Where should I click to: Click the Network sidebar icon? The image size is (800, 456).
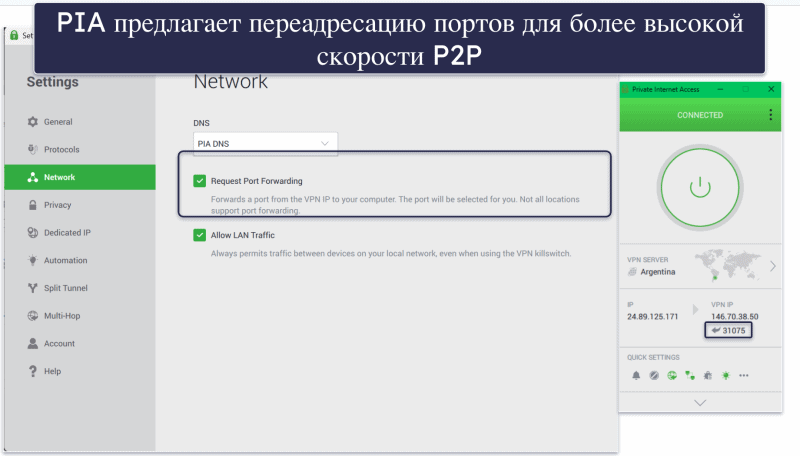coord(33,177)
